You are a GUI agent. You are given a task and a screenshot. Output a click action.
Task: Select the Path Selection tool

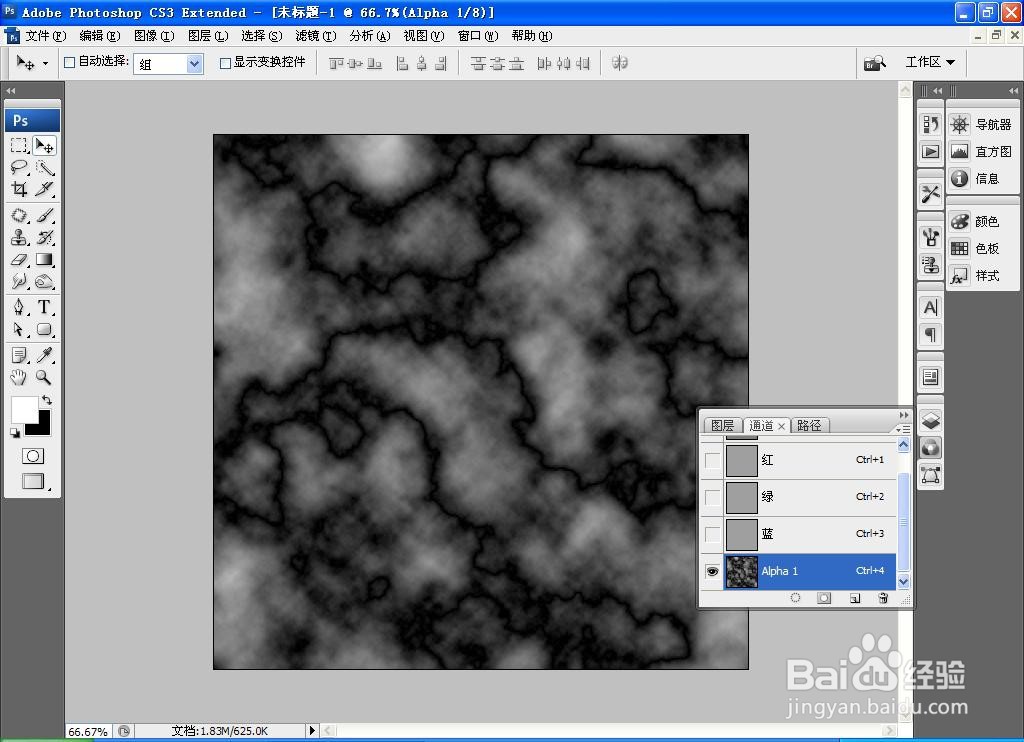[x=19, y=329]
